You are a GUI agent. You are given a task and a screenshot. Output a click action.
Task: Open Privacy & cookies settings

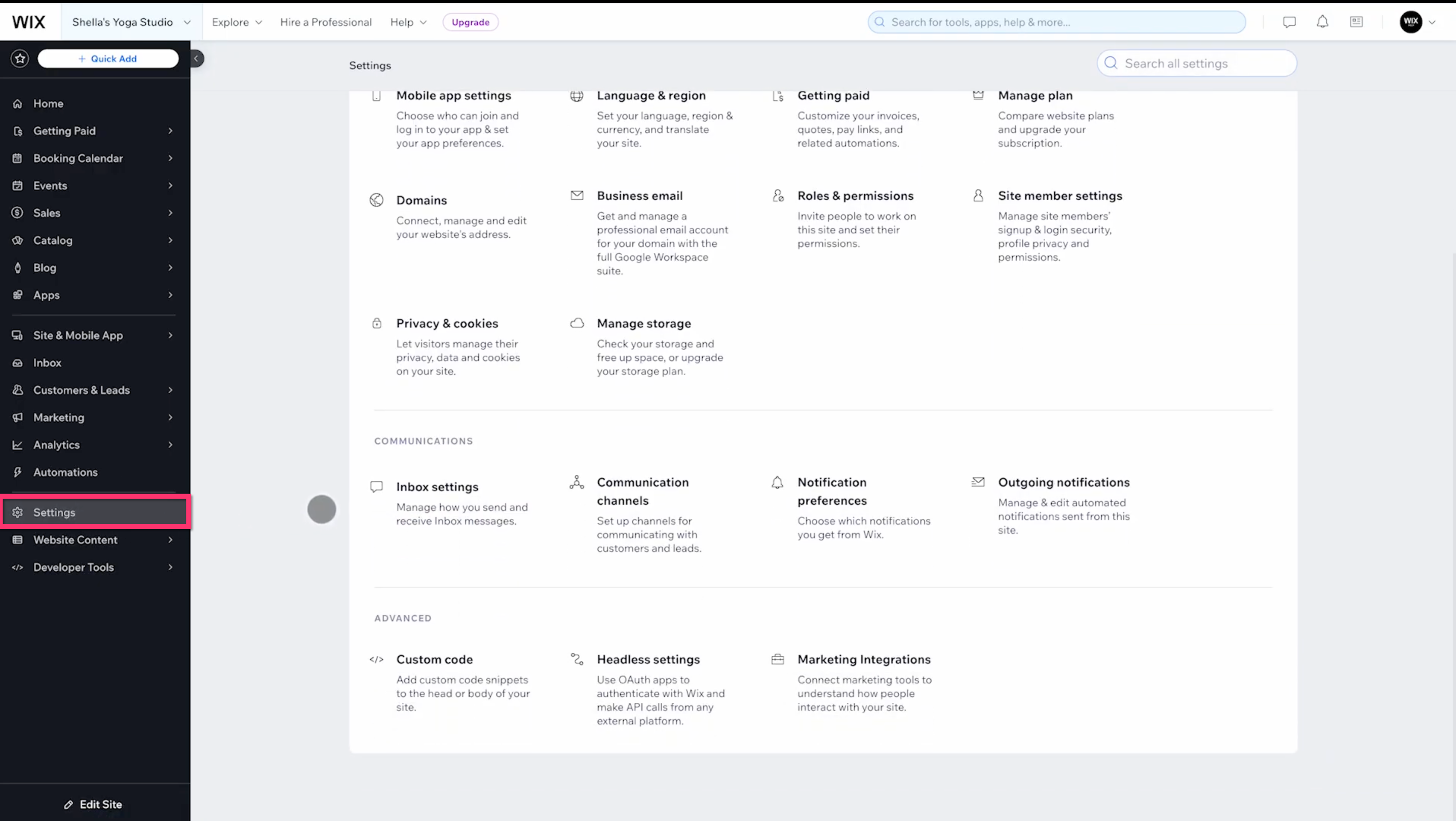click(x=446, y=323)
